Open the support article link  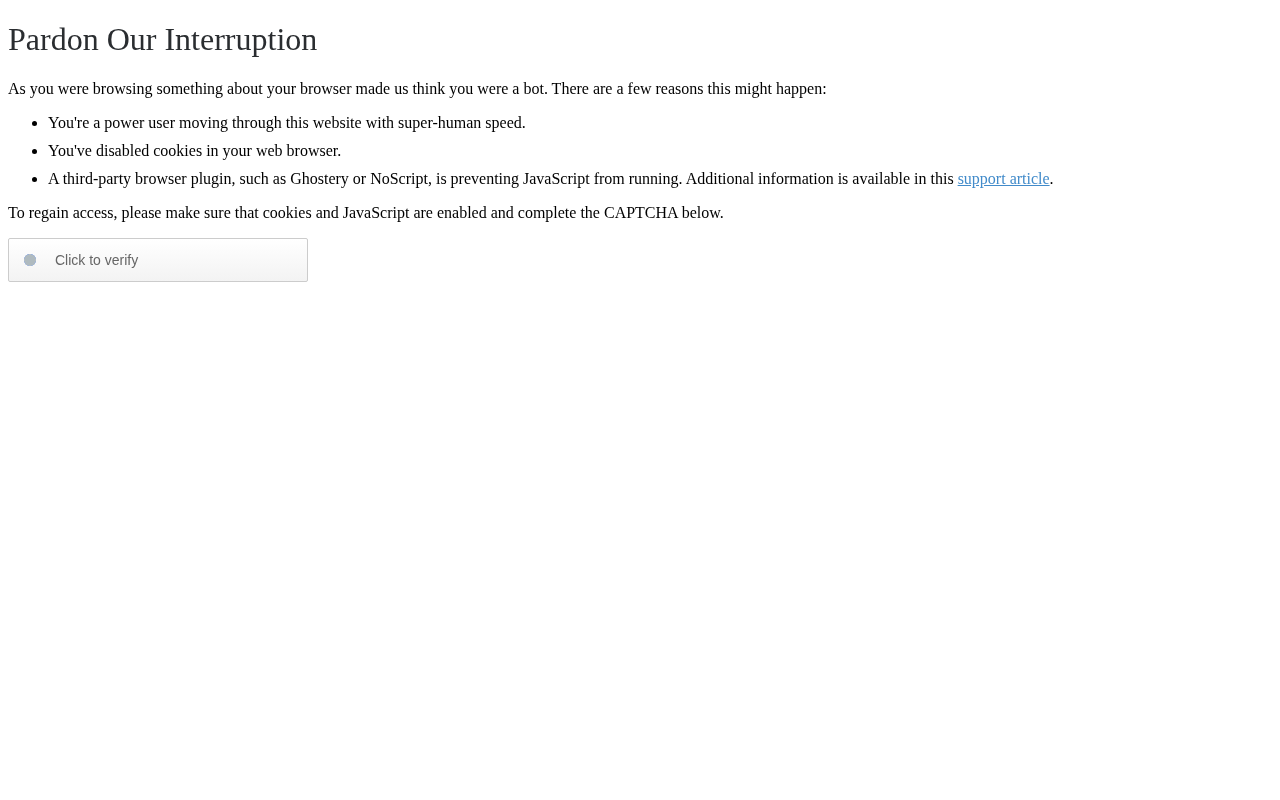point(1003,179)
